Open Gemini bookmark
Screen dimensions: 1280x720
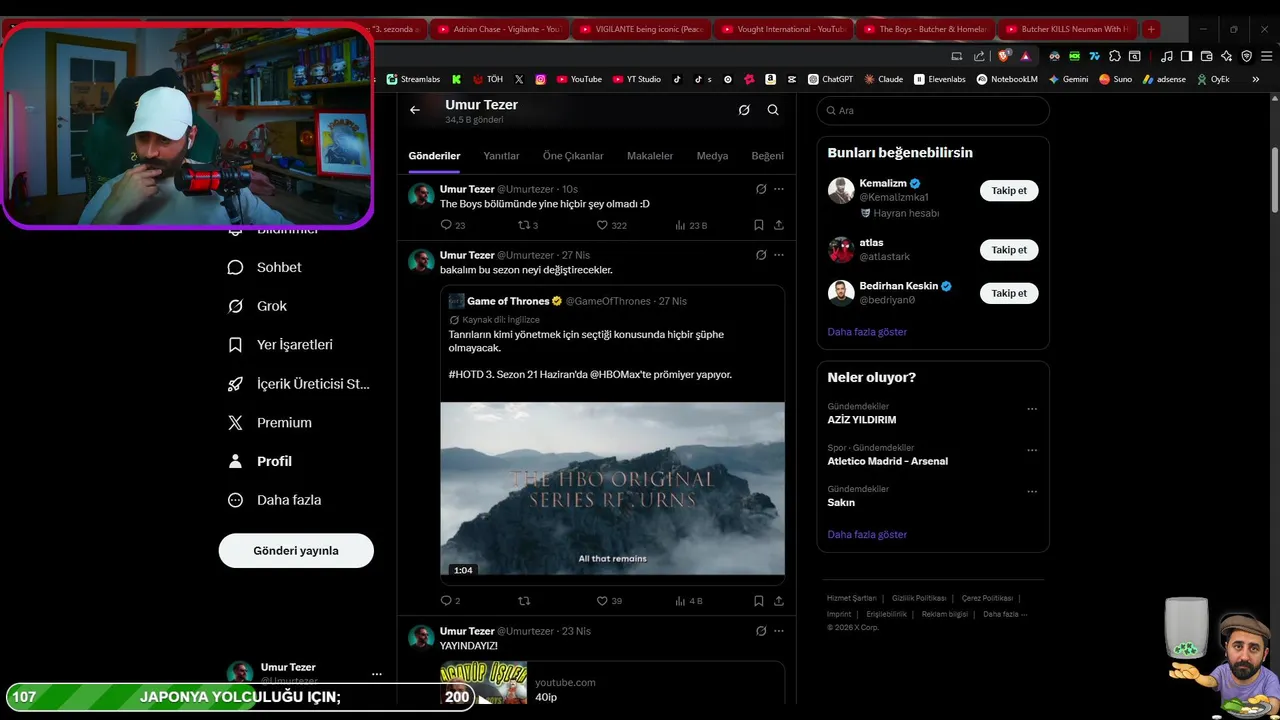click(x=1068, y=79)
